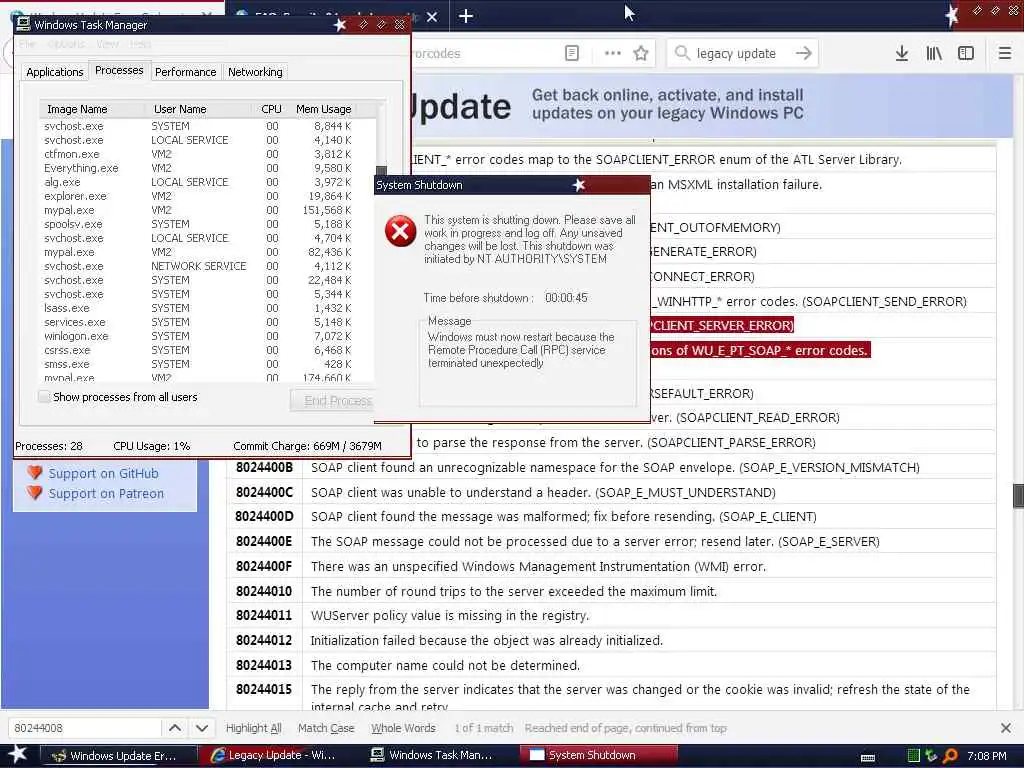Click error code 80244010 cell
This screenshot has width=1024, height=768.
264,591
